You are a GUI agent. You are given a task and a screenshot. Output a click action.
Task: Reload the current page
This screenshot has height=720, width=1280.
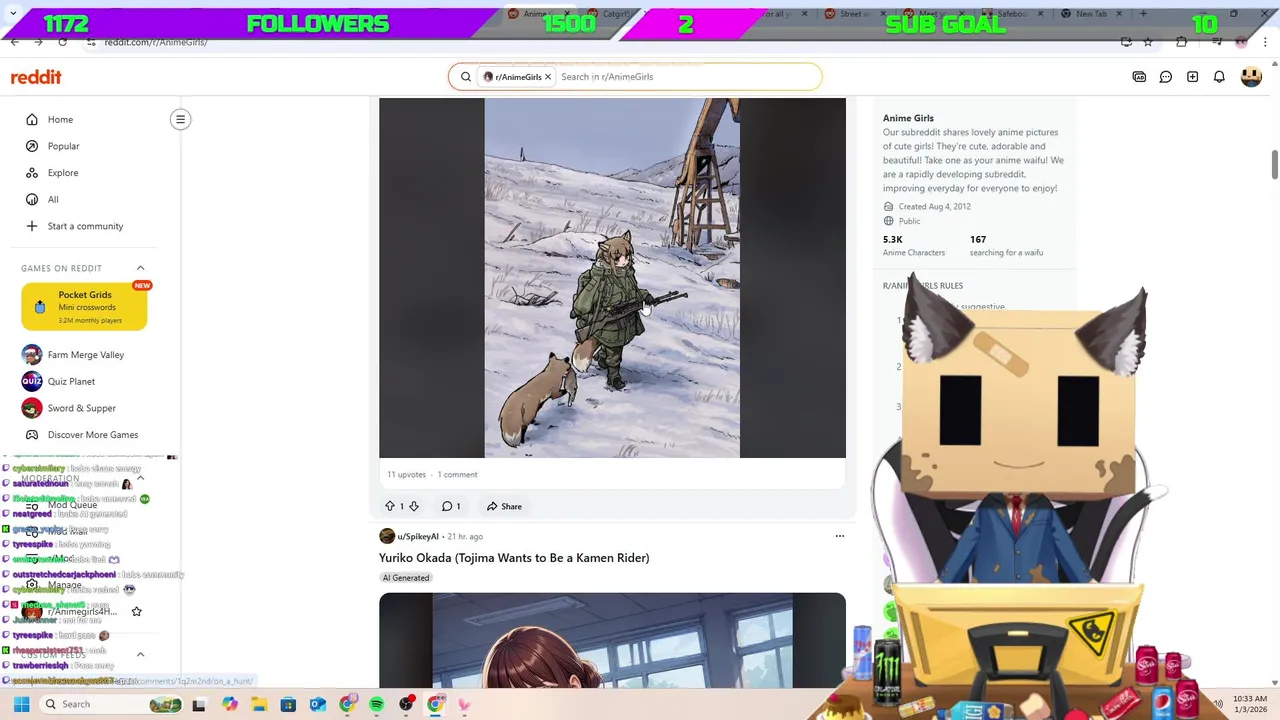(63, 42)
